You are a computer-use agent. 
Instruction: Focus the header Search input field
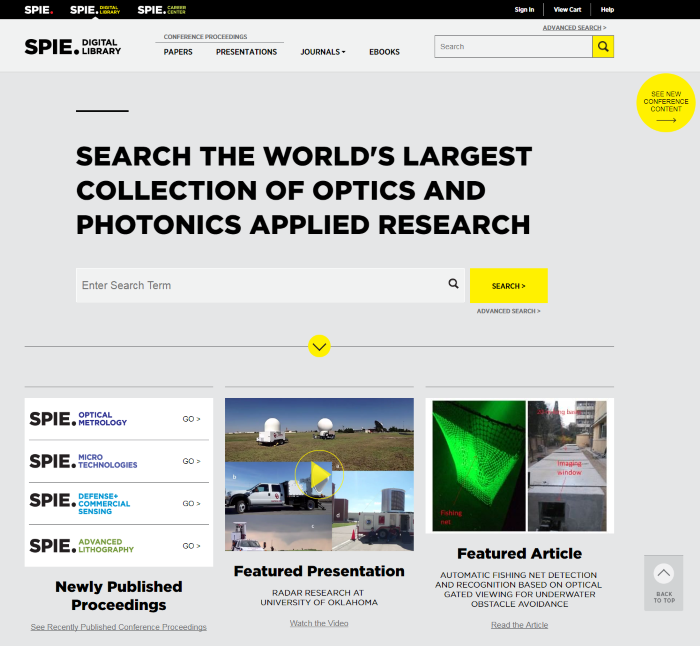point(513,46)
